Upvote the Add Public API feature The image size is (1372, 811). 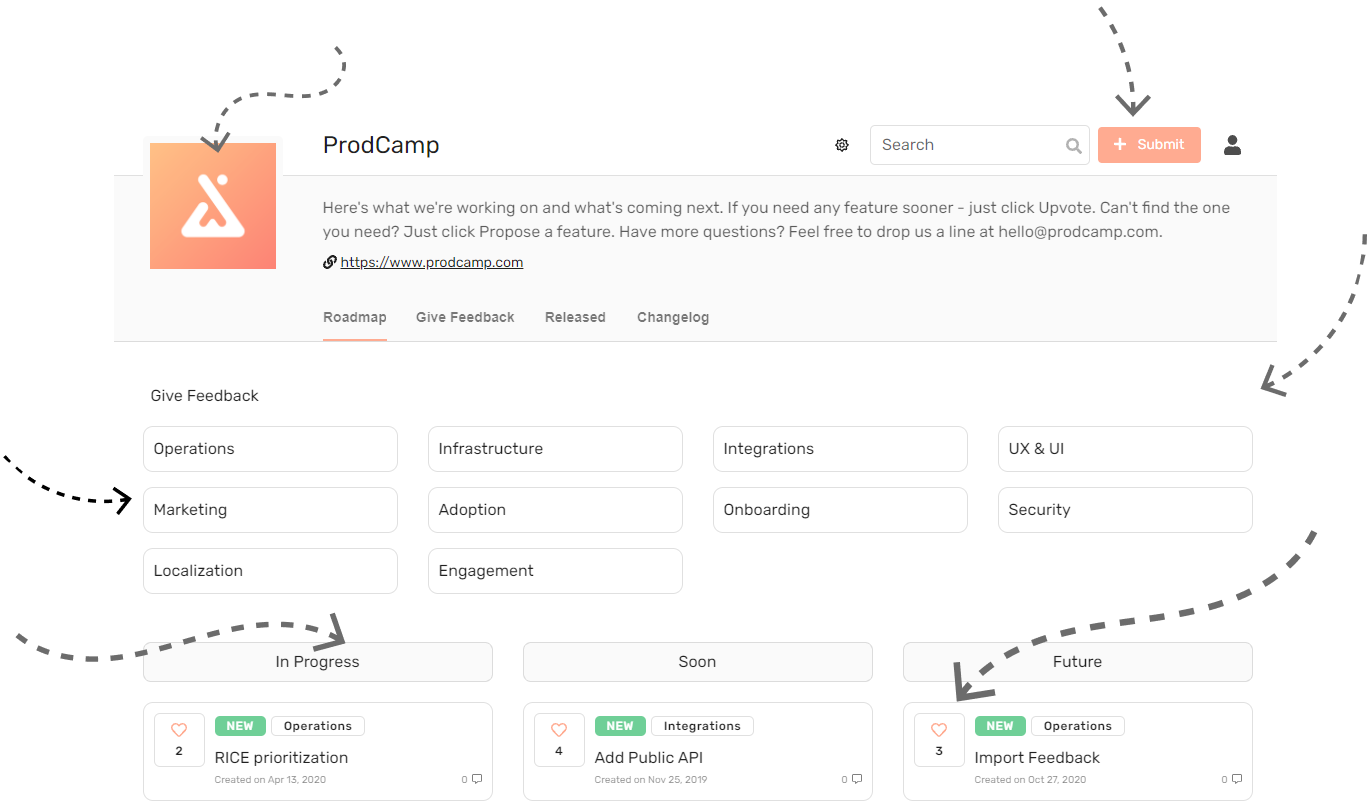(x=559, y=740)
